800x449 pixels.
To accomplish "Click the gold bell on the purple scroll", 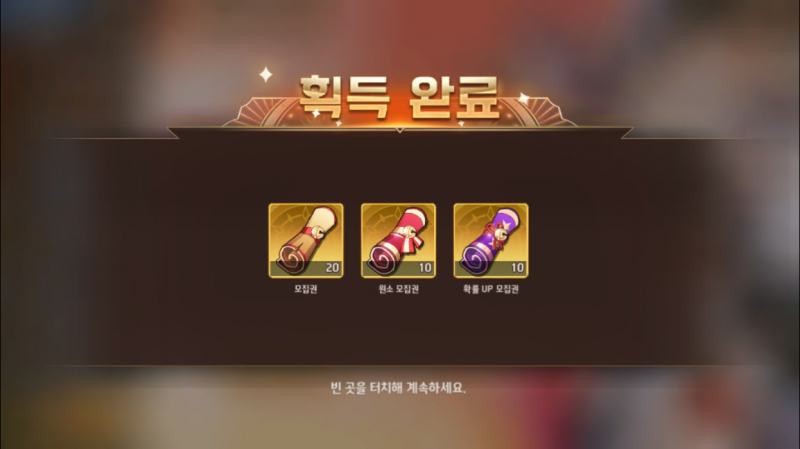I will [x=503, y=235].
